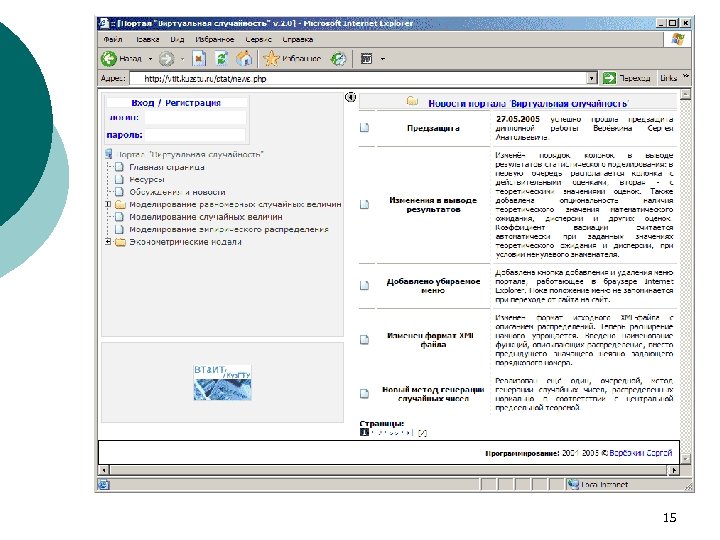The width and height of the screenshot is (720, 540).
Task: Open the address bar dropdown arrow
Action: 592,79
